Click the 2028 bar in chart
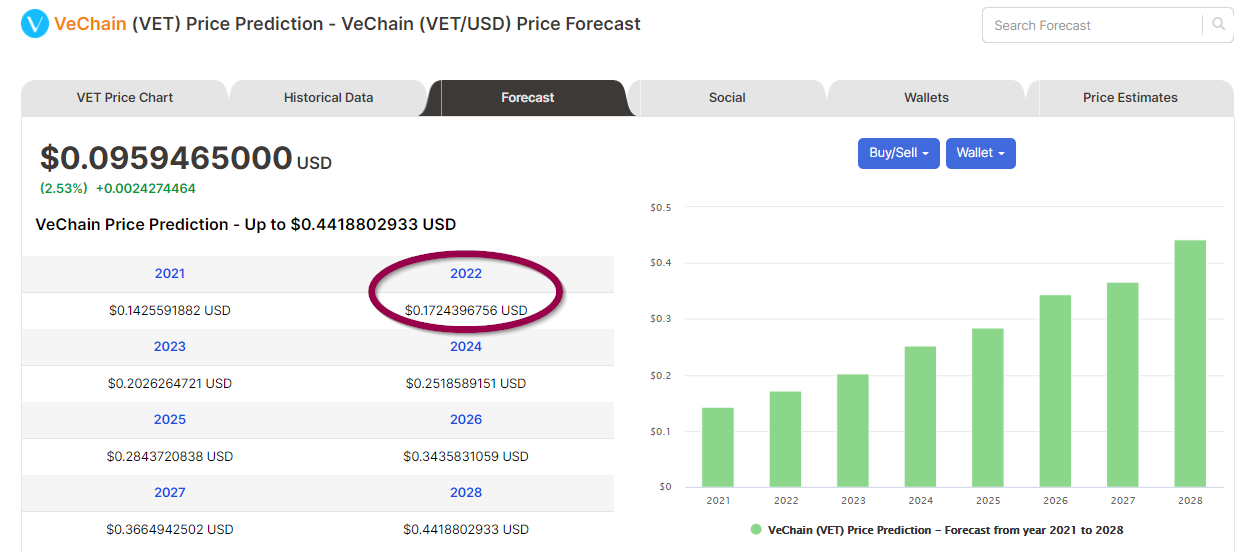 (x=1190, y=363)
